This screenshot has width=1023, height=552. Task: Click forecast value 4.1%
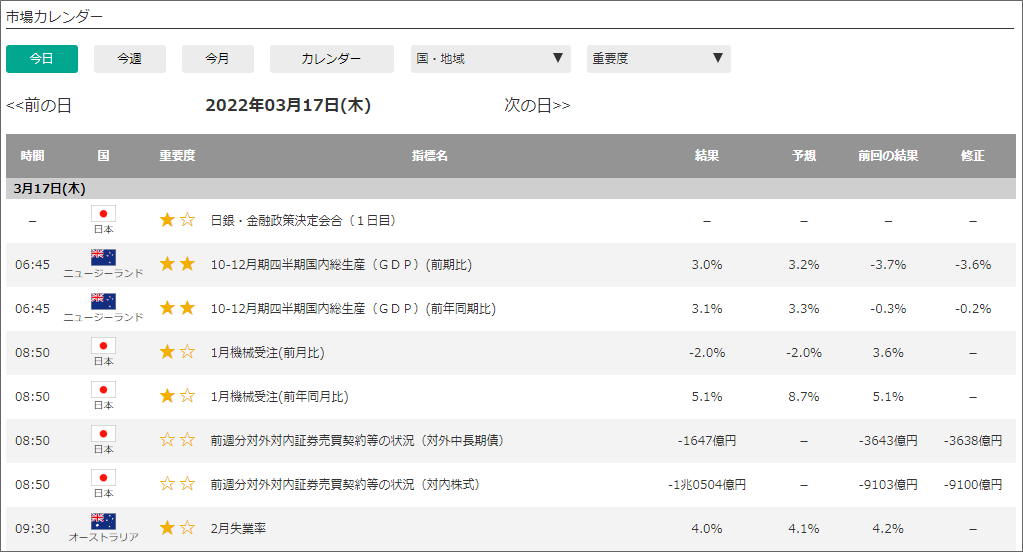[804, 529]
